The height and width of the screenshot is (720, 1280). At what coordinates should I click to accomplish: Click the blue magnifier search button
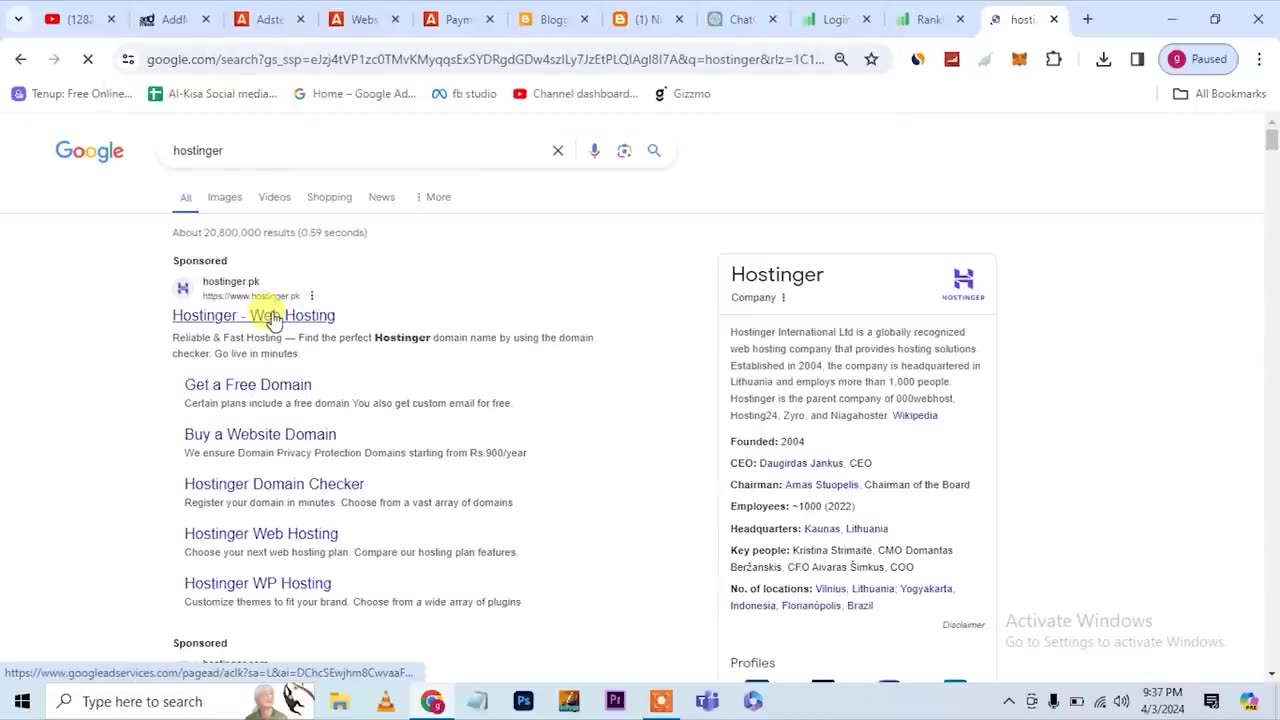click(x=654, y=151)
